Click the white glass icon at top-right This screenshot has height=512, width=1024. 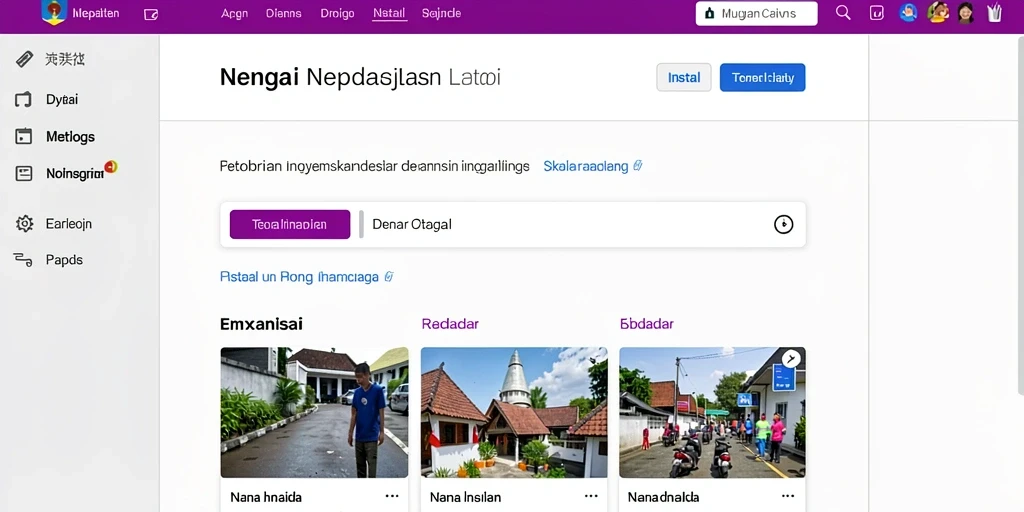995,12
